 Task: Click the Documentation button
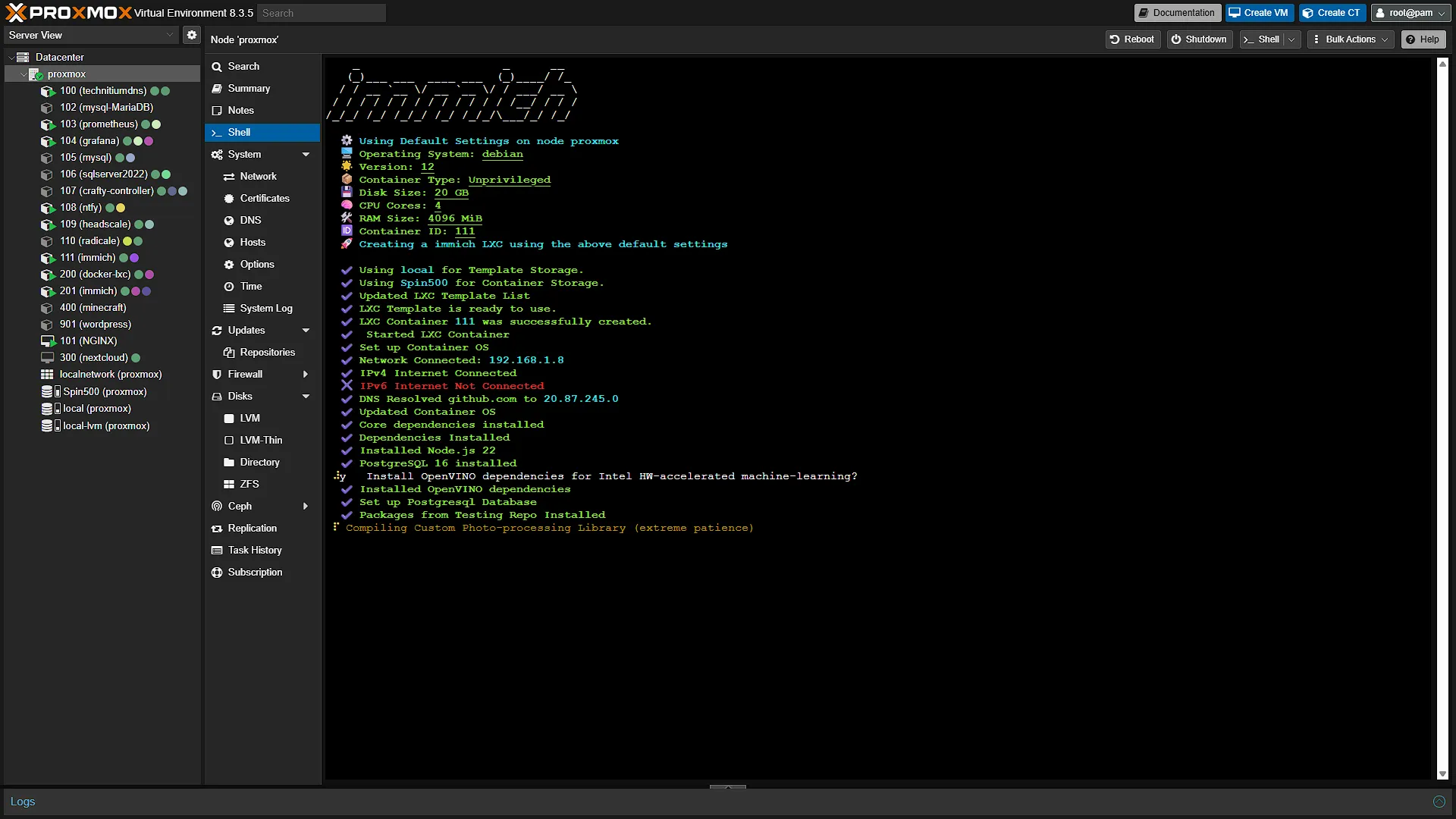pos(1177,13)
